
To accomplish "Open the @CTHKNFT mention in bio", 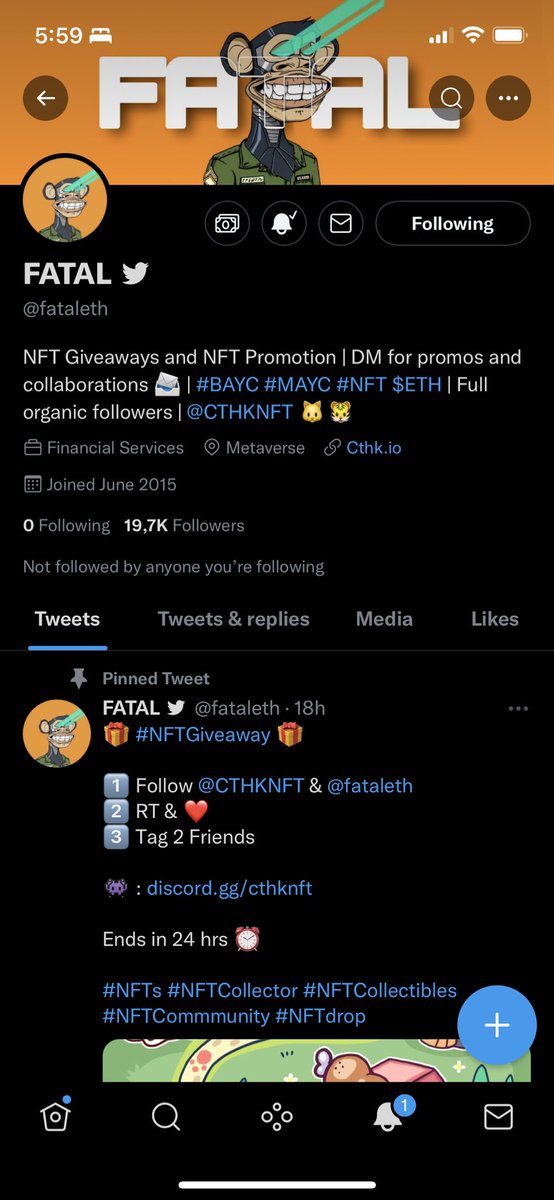I will coord(239,412).
